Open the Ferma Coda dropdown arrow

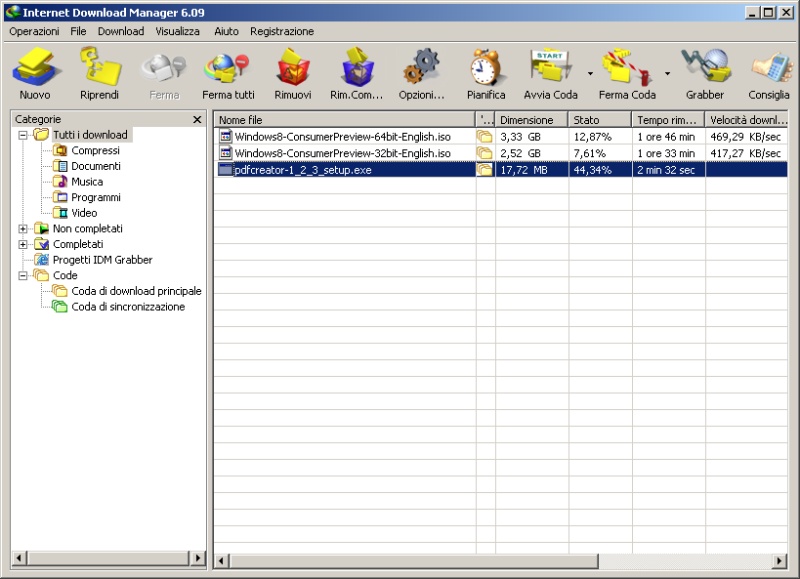pos(667,74)
